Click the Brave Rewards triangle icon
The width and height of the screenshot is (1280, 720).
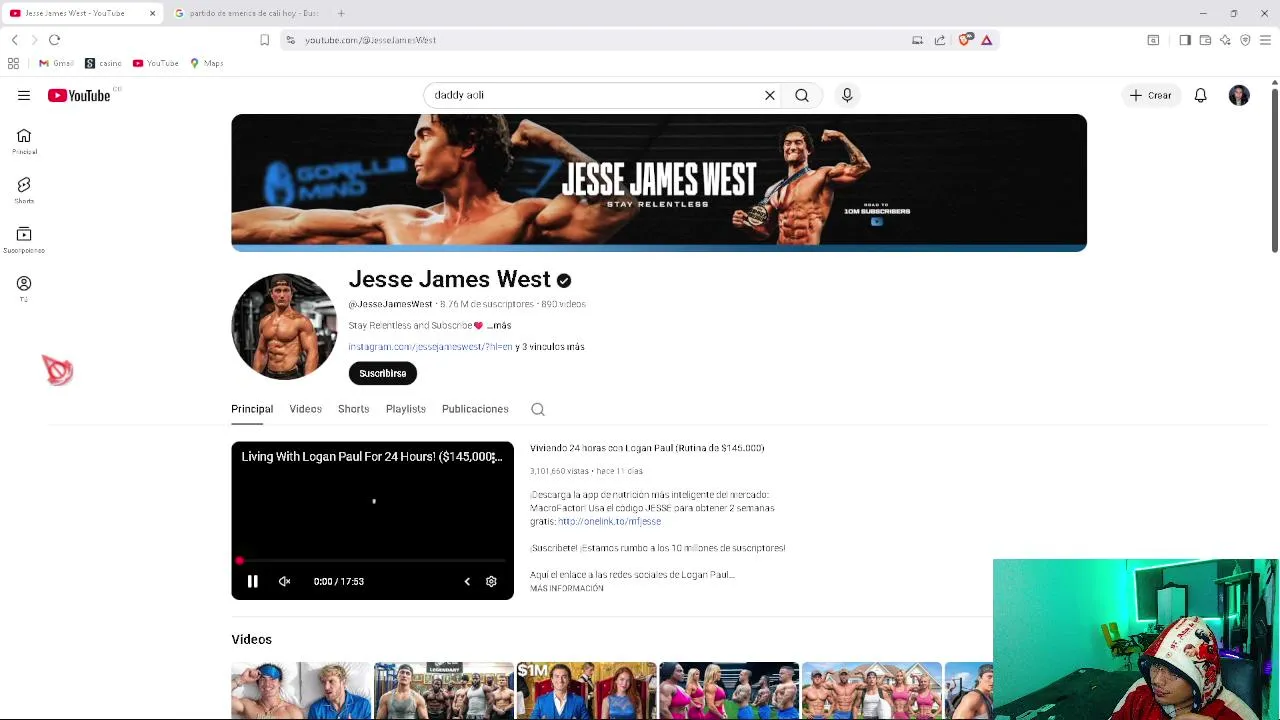pos(986,40)
